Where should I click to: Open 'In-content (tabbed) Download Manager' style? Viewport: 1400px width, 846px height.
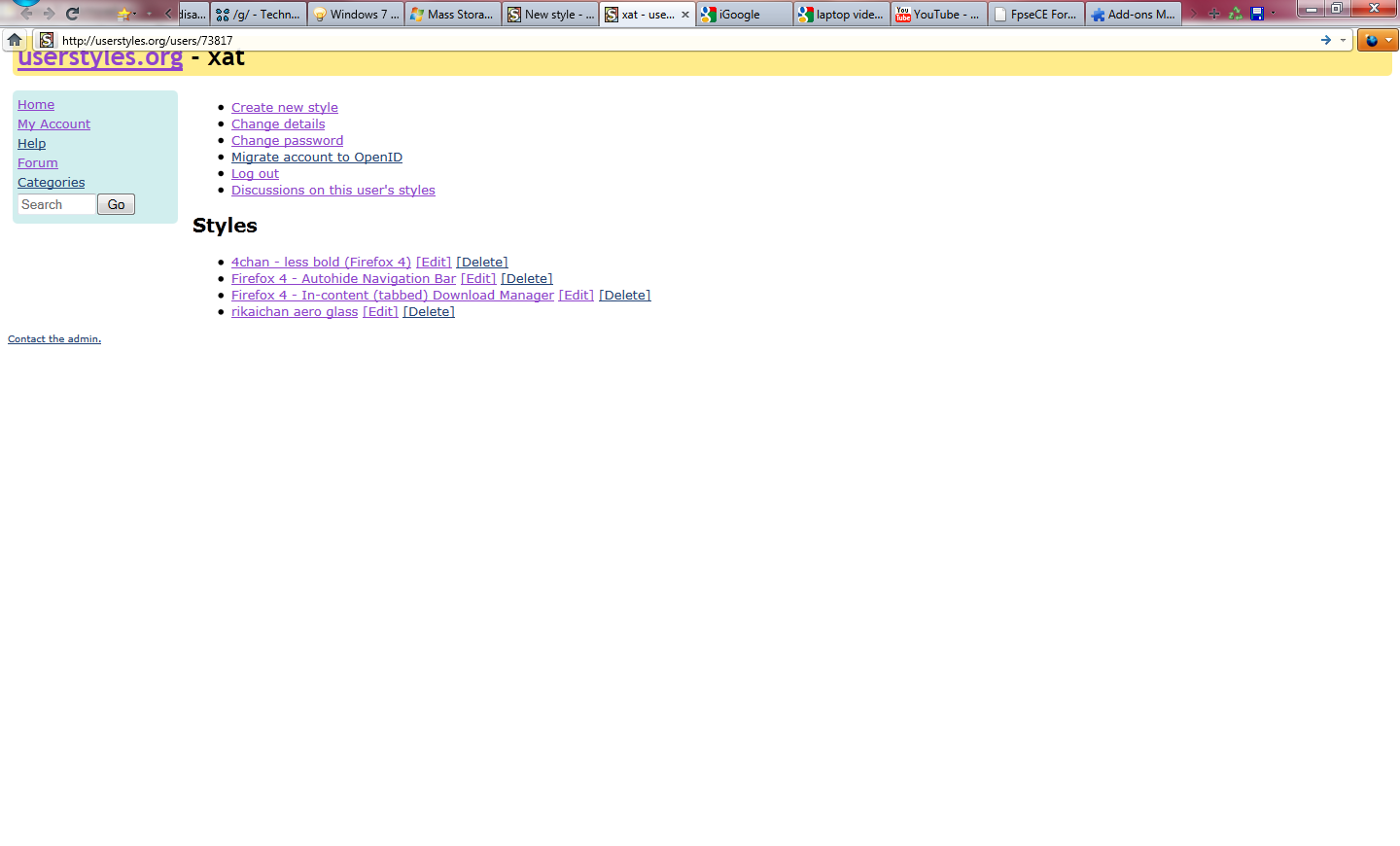pyautogui.click(x=393, y=296)
